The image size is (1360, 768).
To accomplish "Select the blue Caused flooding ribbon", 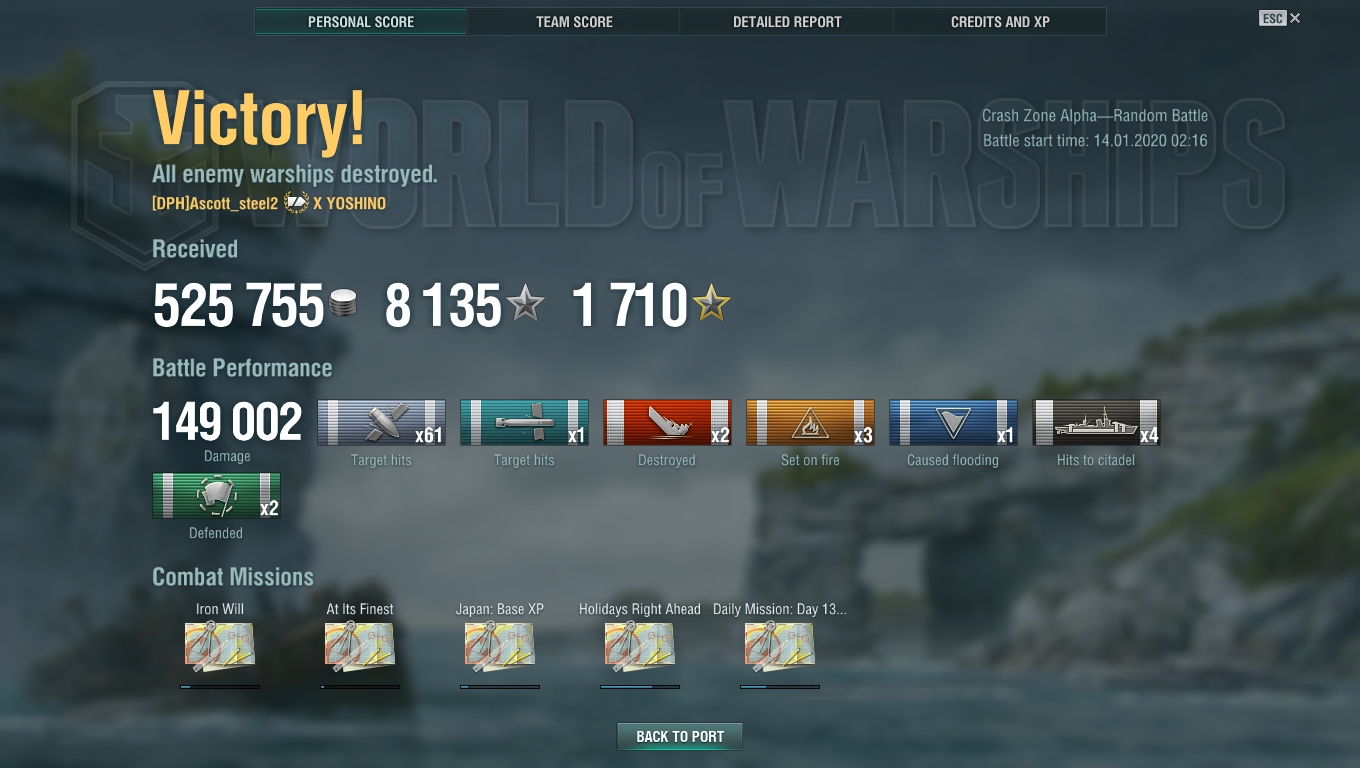I will pyautogui.click(x=953, y=423).
